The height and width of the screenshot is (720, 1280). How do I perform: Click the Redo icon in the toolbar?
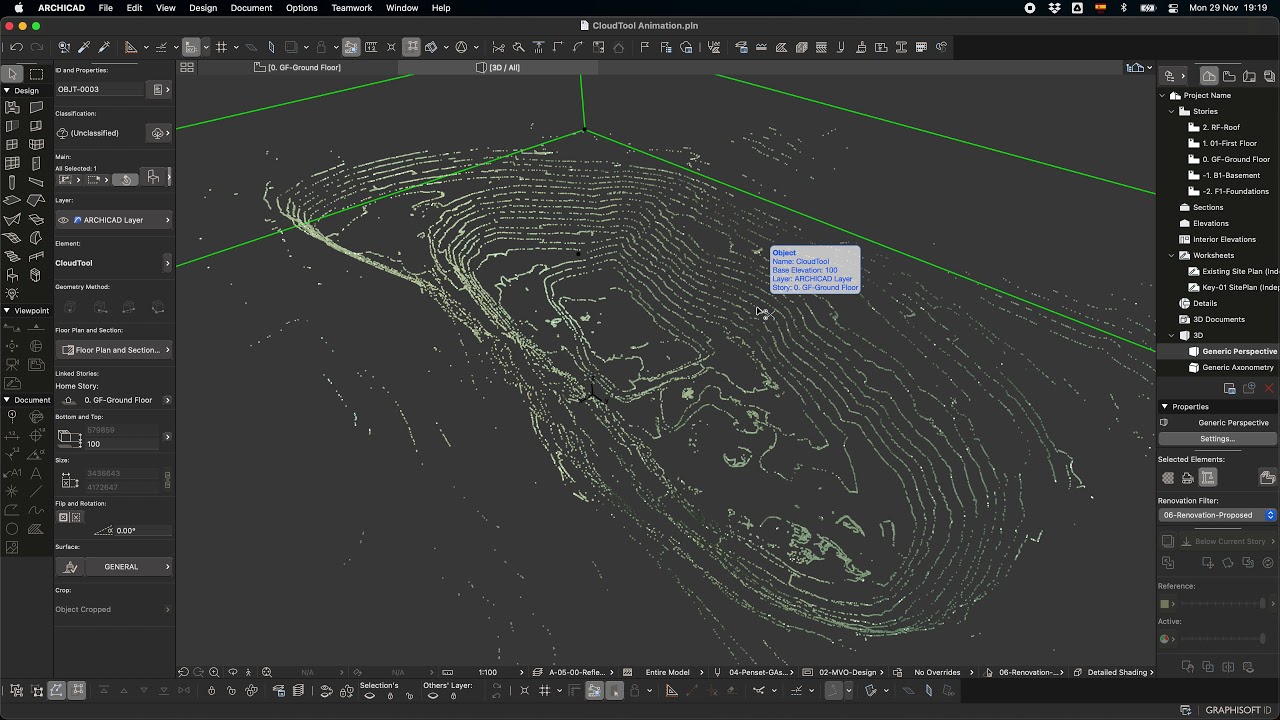[37, 47]
